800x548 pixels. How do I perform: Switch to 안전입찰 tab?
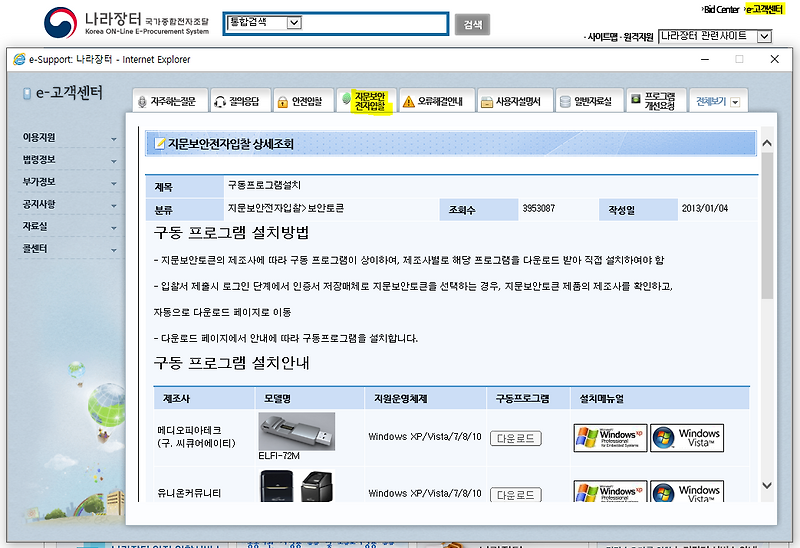[303, 101]
